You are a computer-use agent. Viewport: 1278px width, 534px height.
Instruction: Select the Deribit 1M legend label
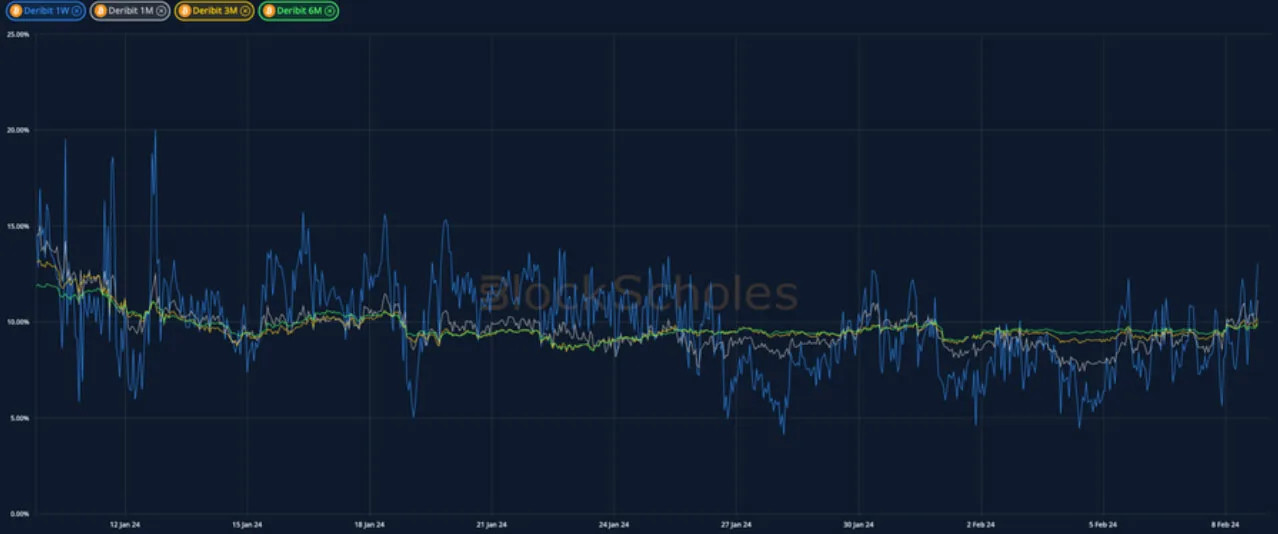[131, 11]
